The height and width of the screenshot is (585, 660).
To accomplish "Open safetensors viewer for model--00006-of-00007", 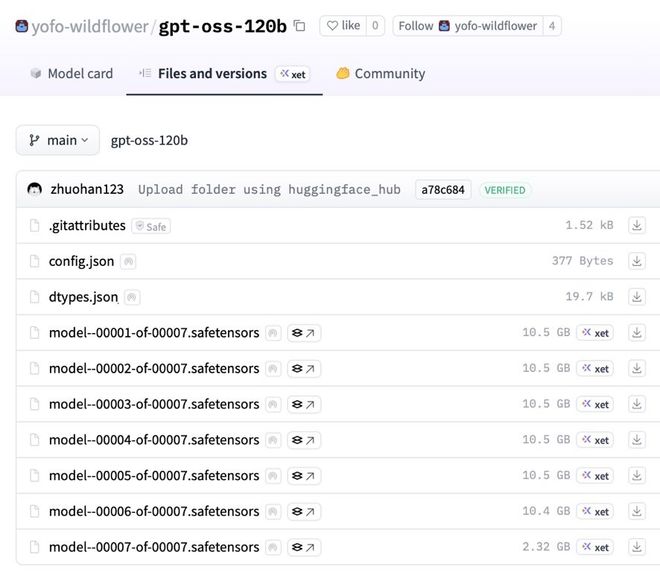I will pos(304,512).
